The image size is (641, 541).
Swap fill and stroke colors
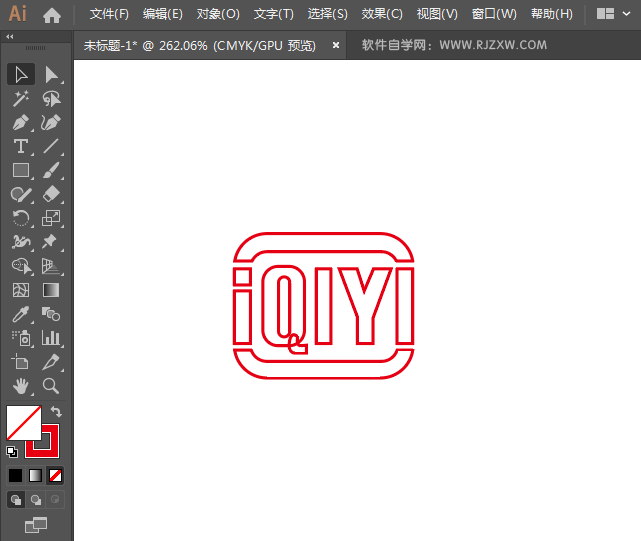tap(56, 411)
